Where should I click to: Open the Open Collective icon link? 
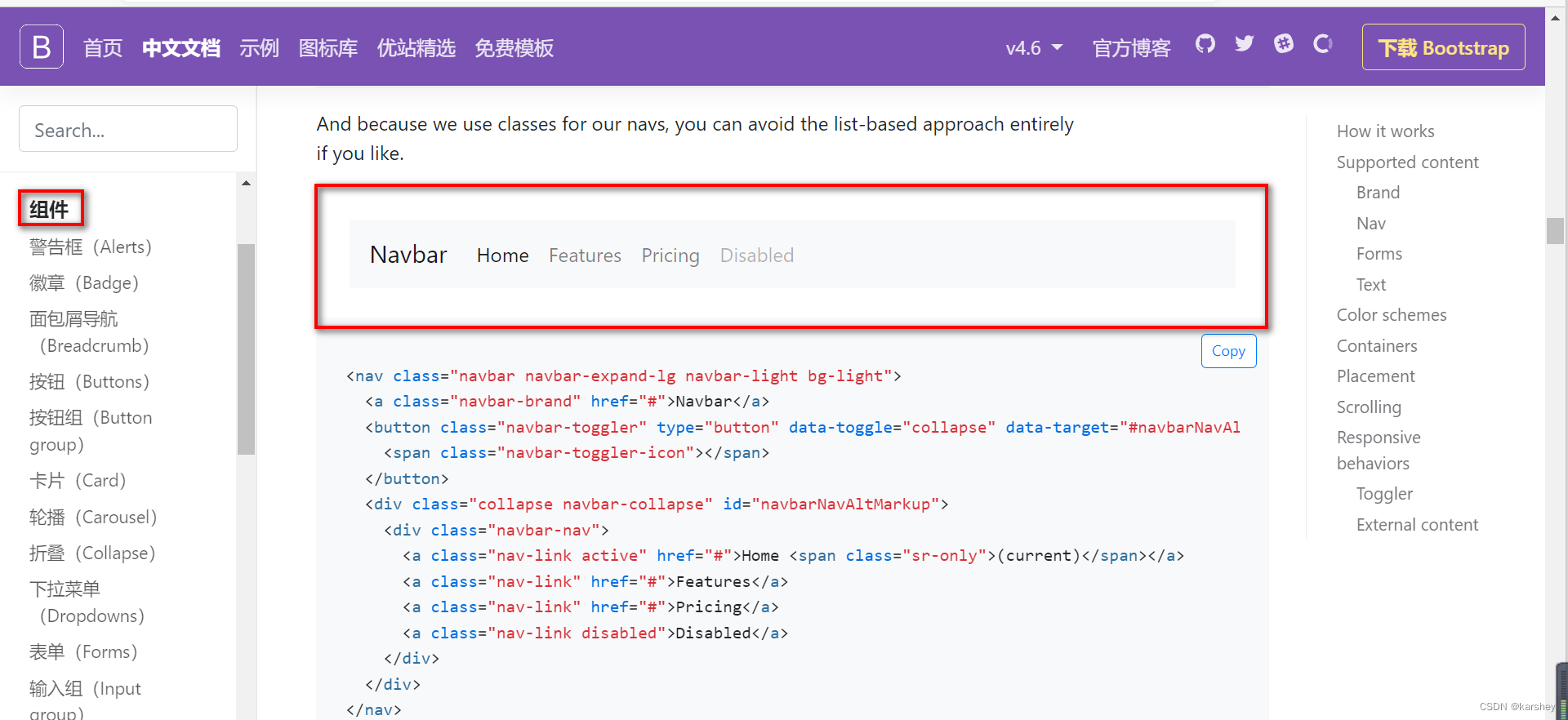1323,44
